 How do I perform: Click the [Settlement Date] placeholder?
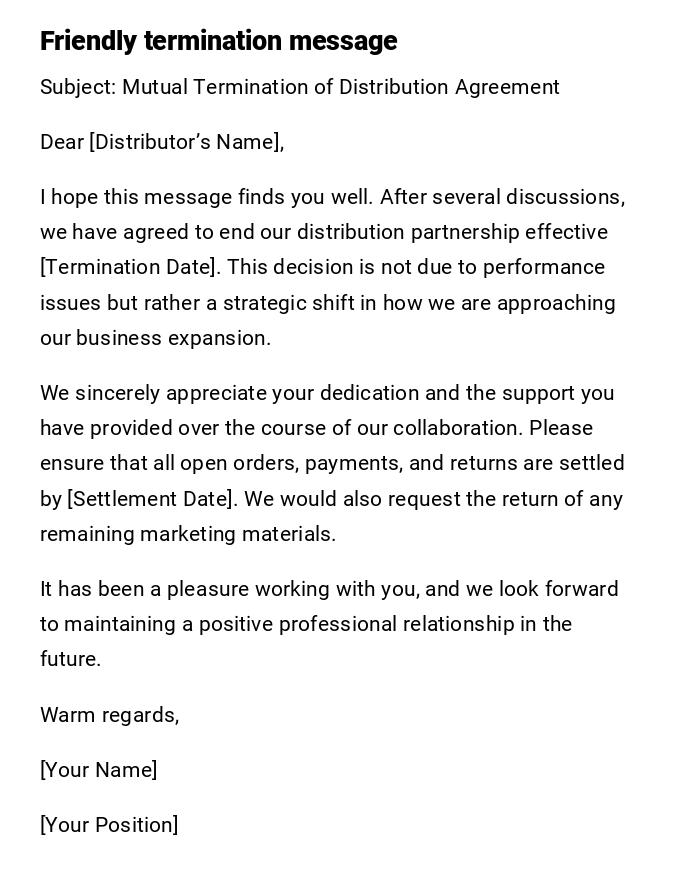coord(153,499)
